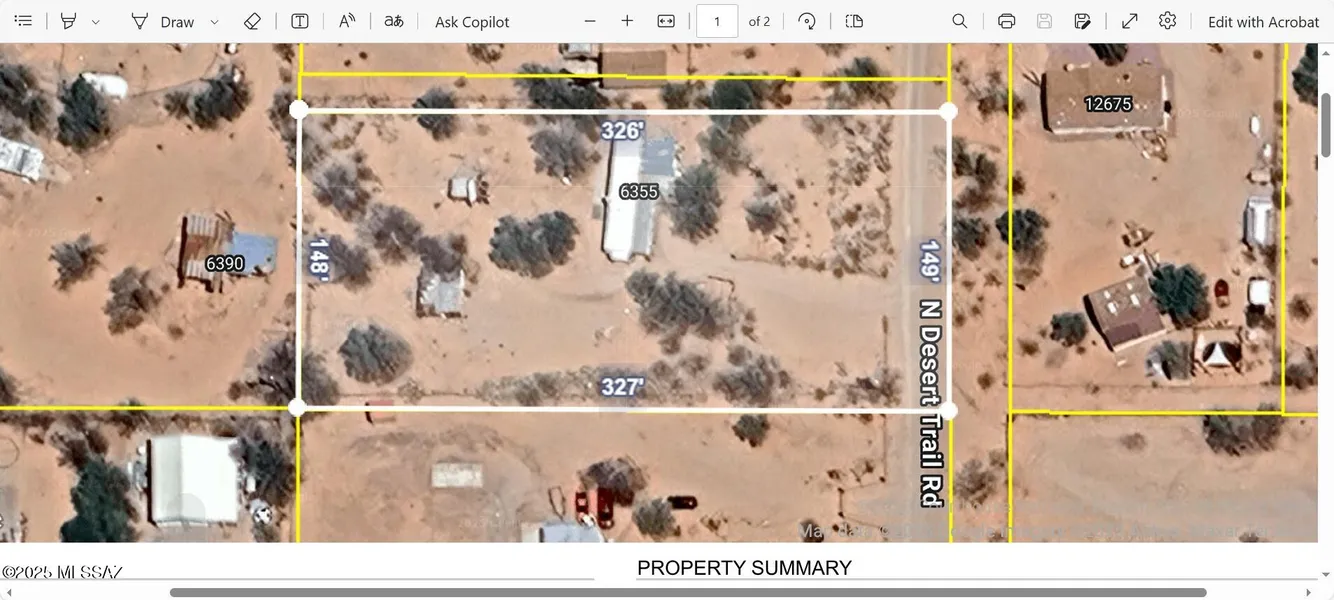Print the property summary PDF
Screen dimensions: 1334x600
[1006, 20]
